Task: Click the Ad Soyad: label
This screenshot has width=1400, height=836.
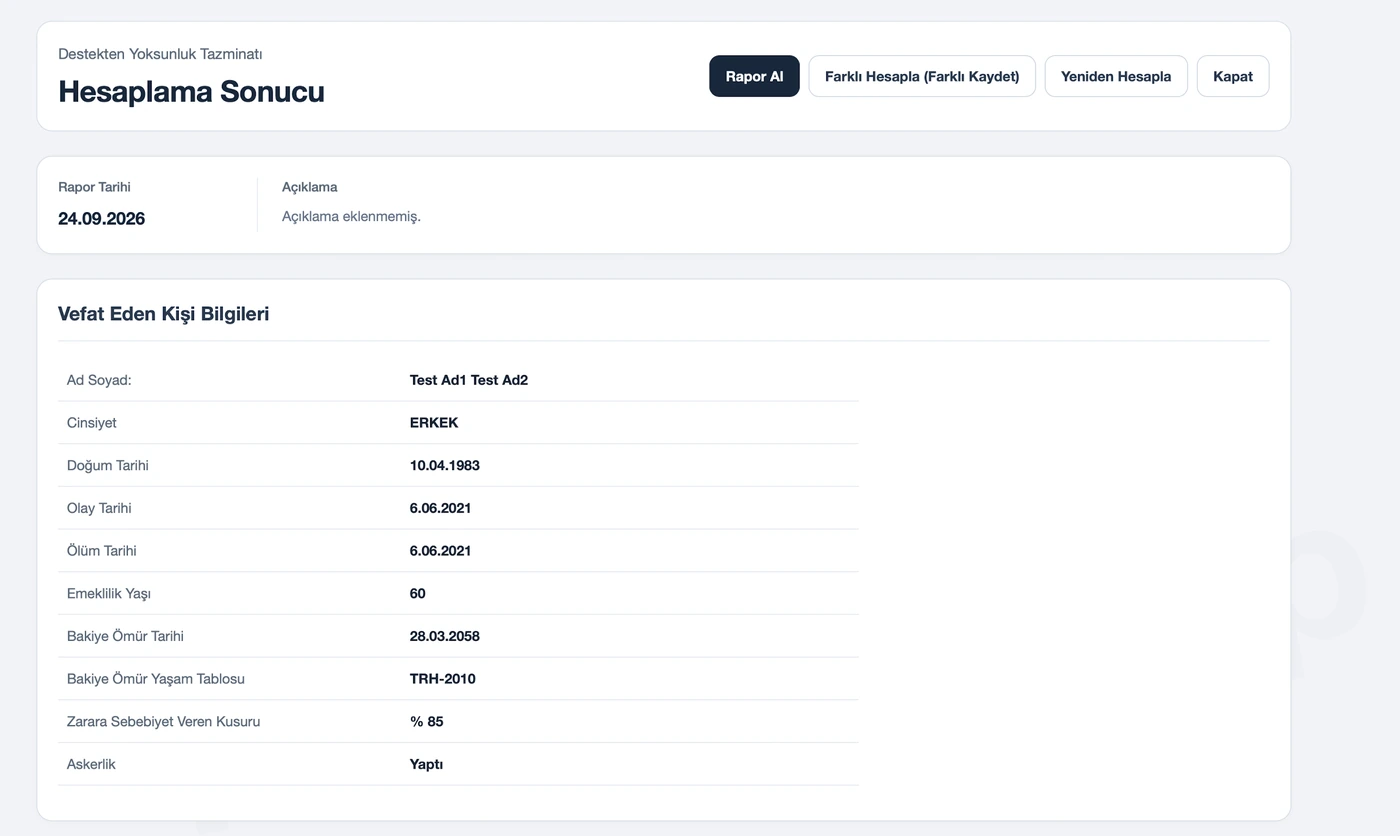Action: tap(99, 380)
